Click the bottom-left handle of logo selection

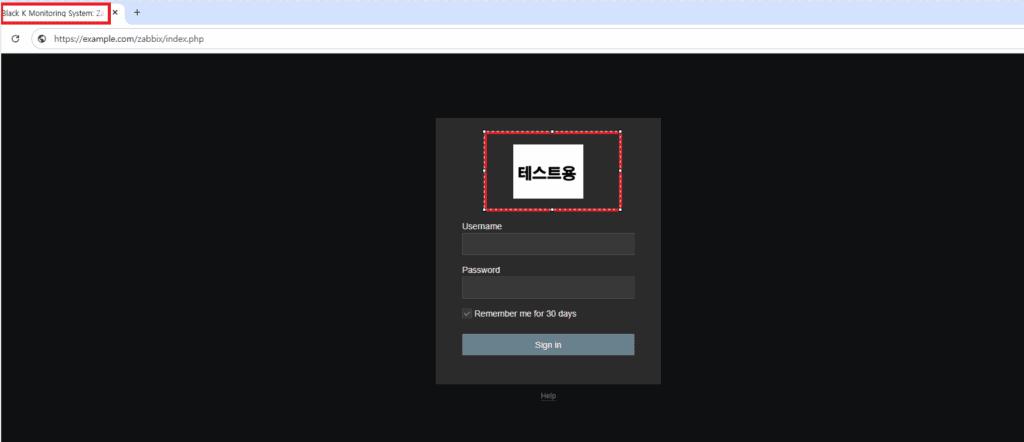485,210
